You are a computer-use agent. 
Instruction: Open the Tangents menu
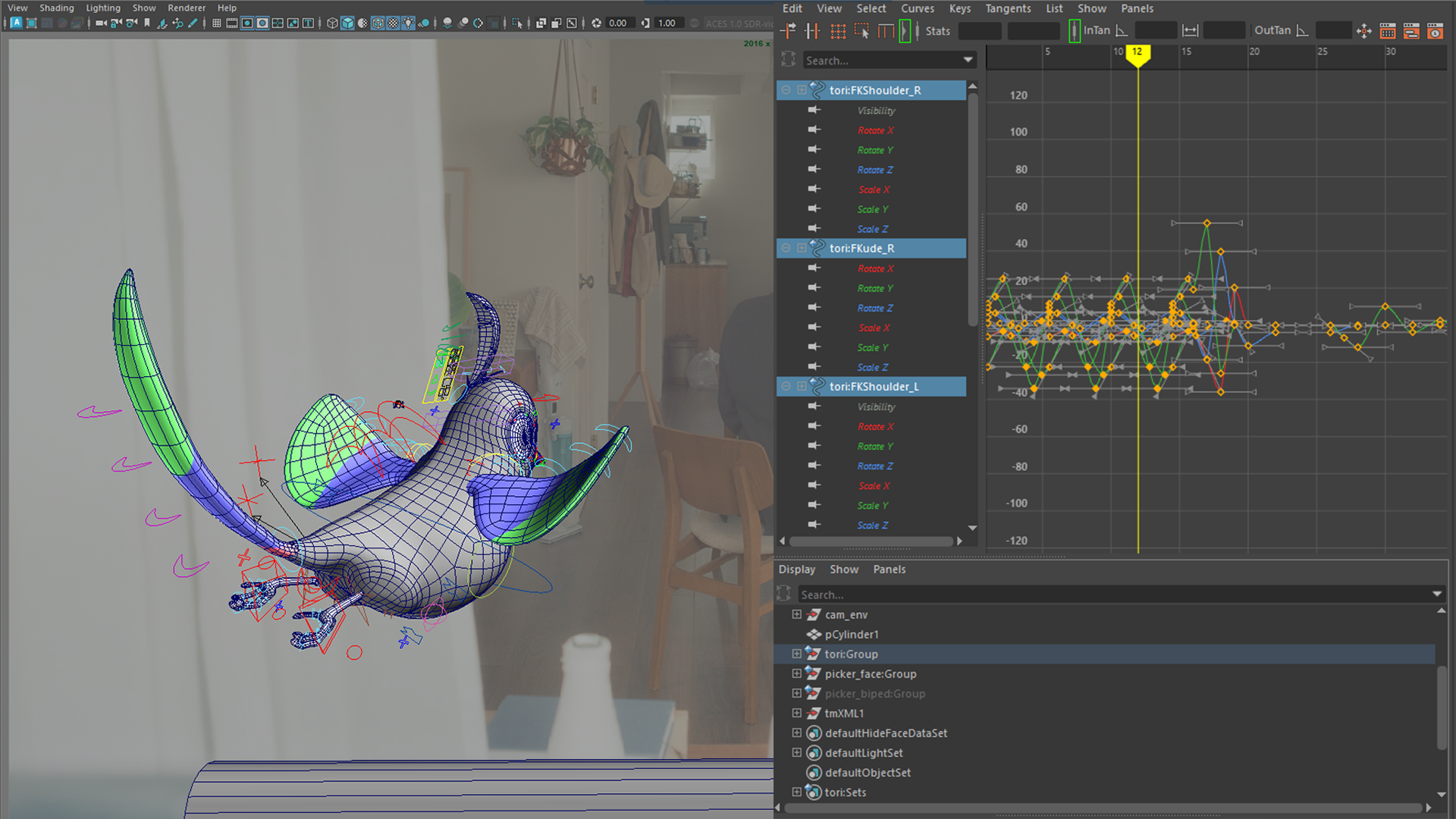point(1007,8)
